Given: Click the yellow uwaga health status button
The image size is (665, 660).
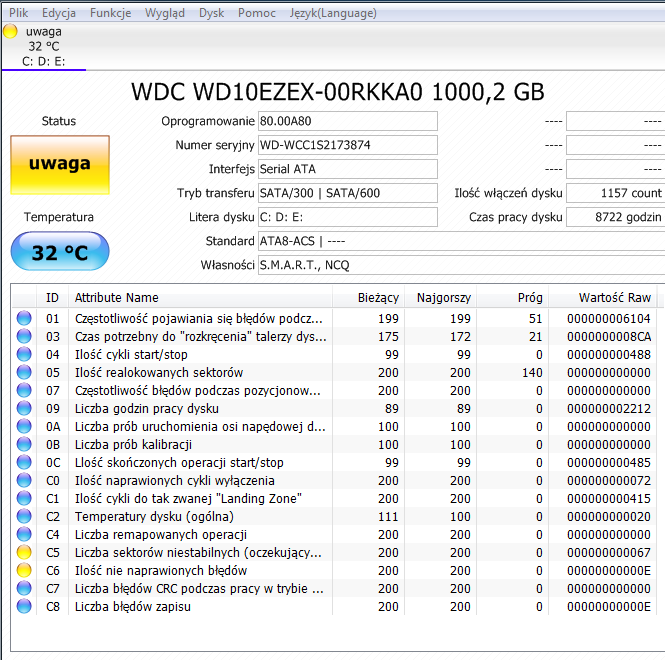Looking at the screenshot, I should [x=60, y=165].
